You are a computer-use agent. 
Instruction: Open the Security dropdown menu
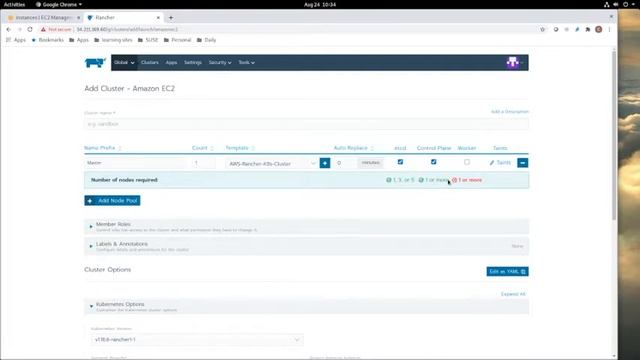(220, 62)
